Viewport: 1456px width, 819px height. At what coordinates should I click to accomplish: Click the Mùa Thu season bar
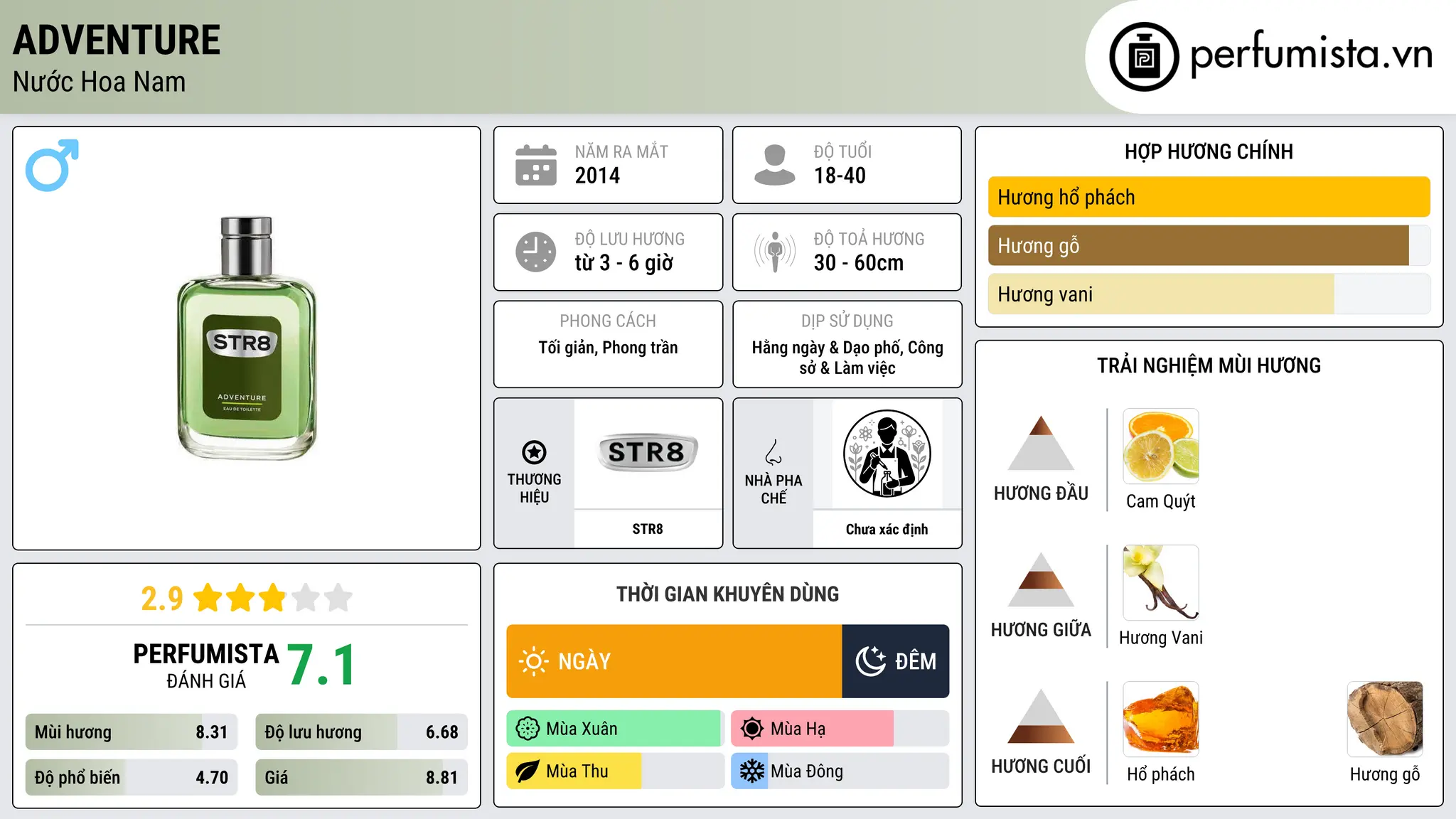click(616, 771)
